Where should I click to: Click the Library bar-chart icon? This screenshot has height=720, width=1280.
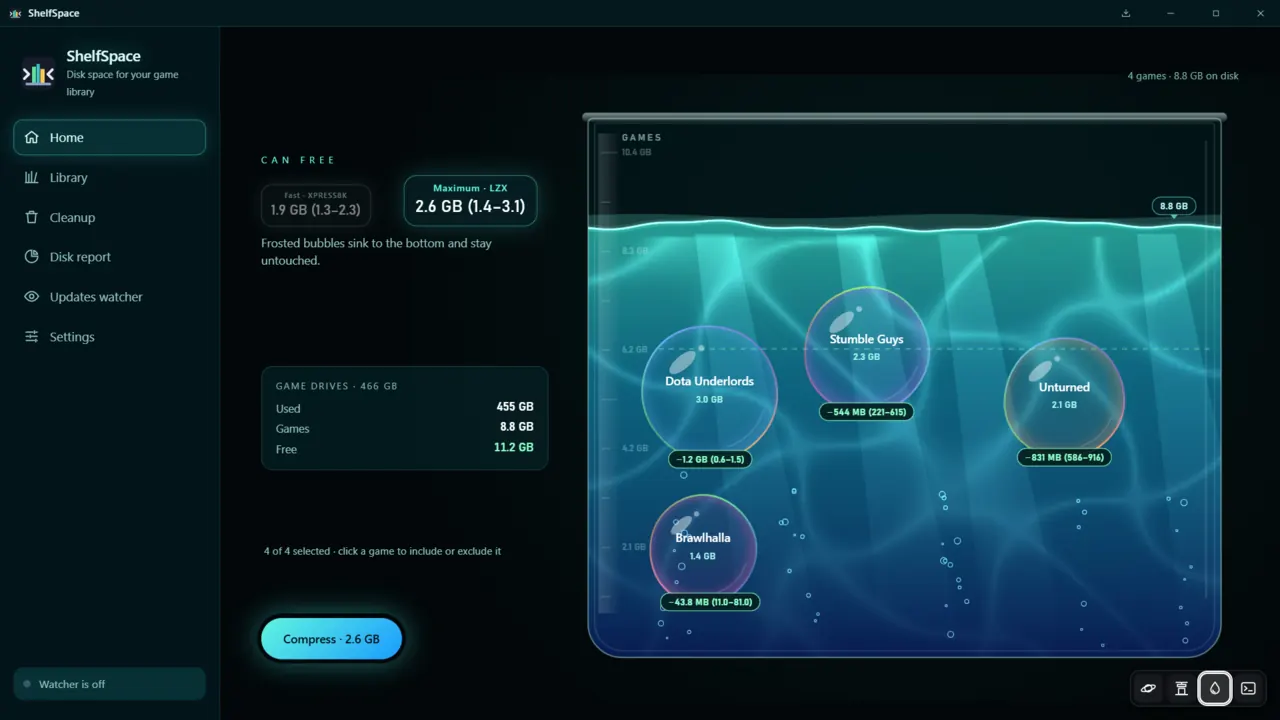32,178
